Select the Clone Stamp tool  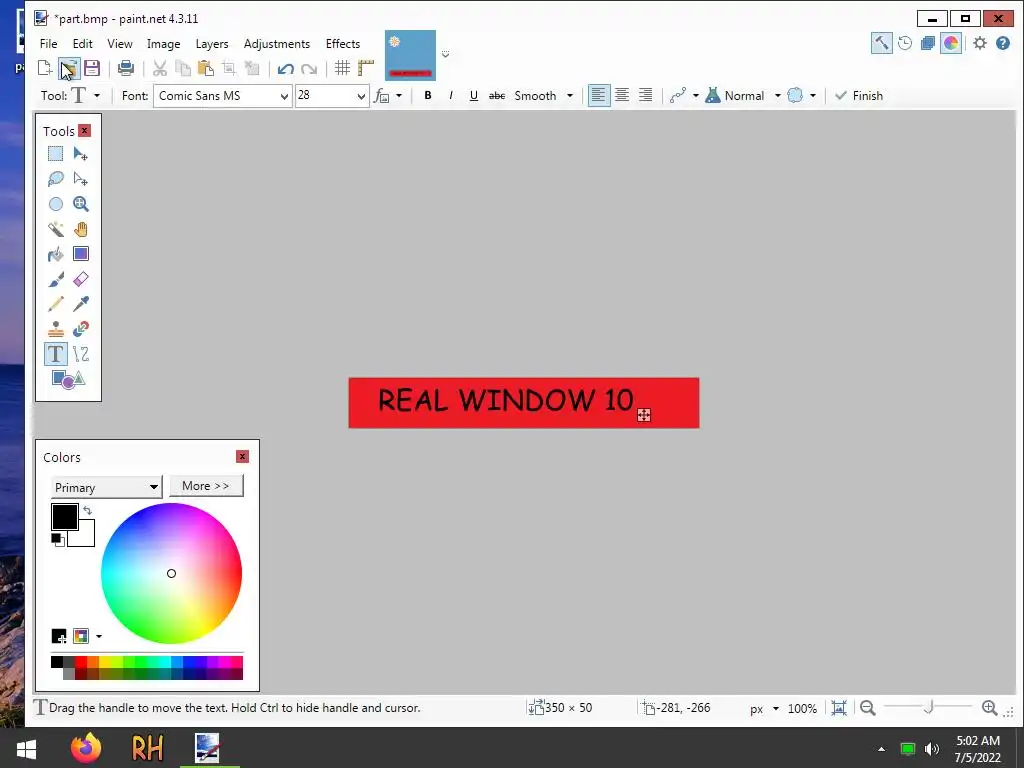[x=56, y=329]
